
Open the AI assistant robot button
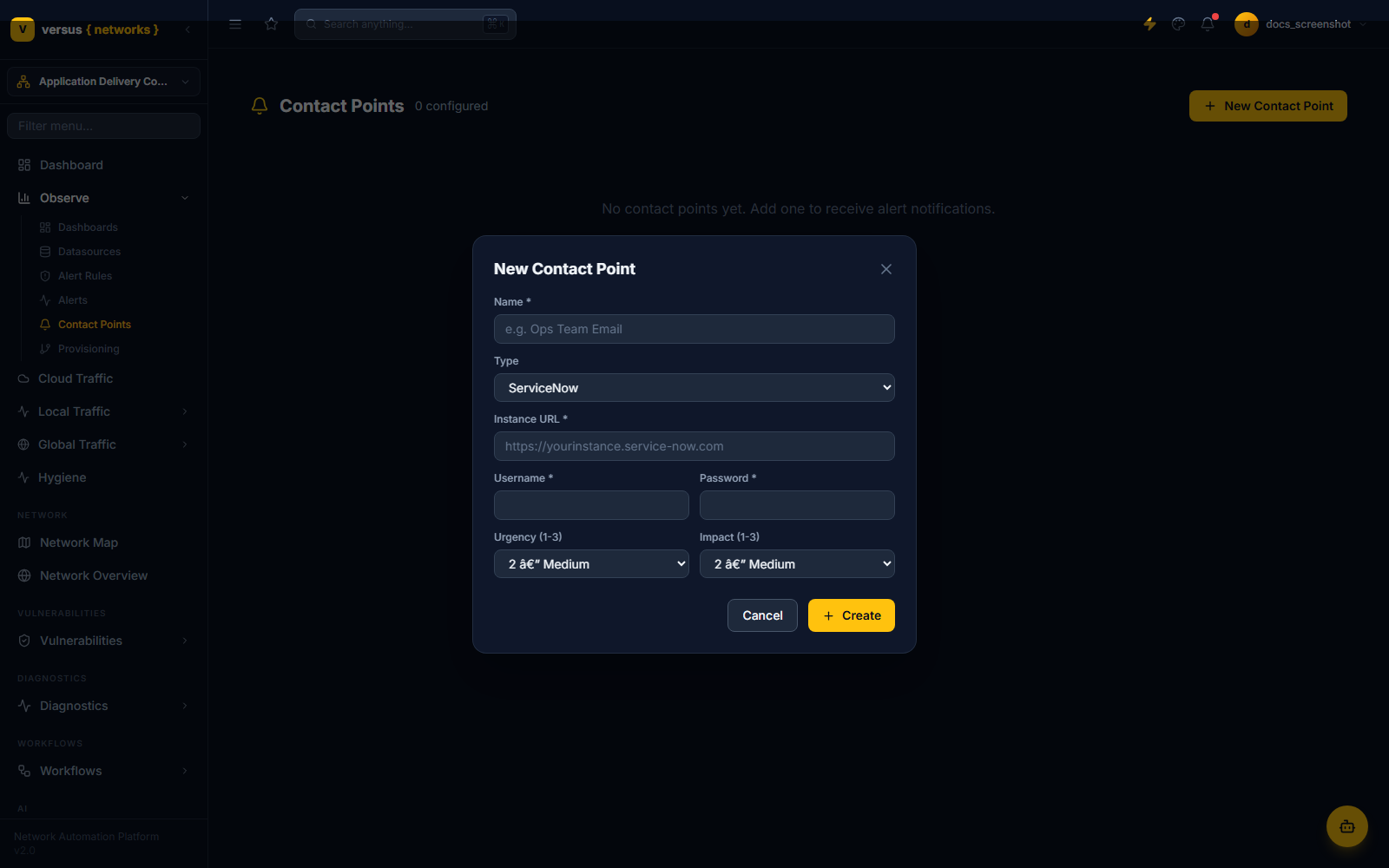point(1347,826)
